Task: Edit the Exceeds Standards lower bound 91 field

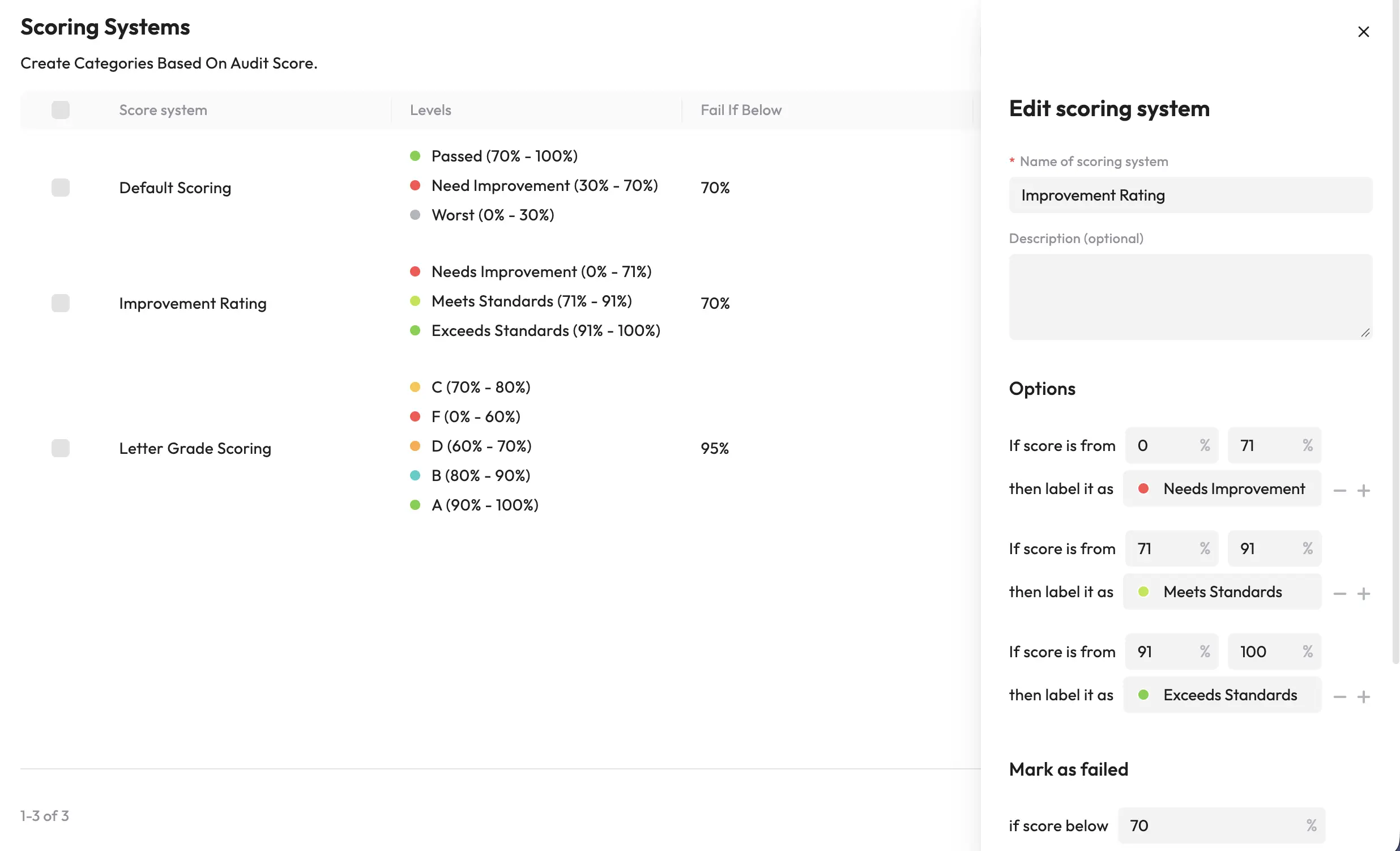Action: click(x=1172, y=652)
